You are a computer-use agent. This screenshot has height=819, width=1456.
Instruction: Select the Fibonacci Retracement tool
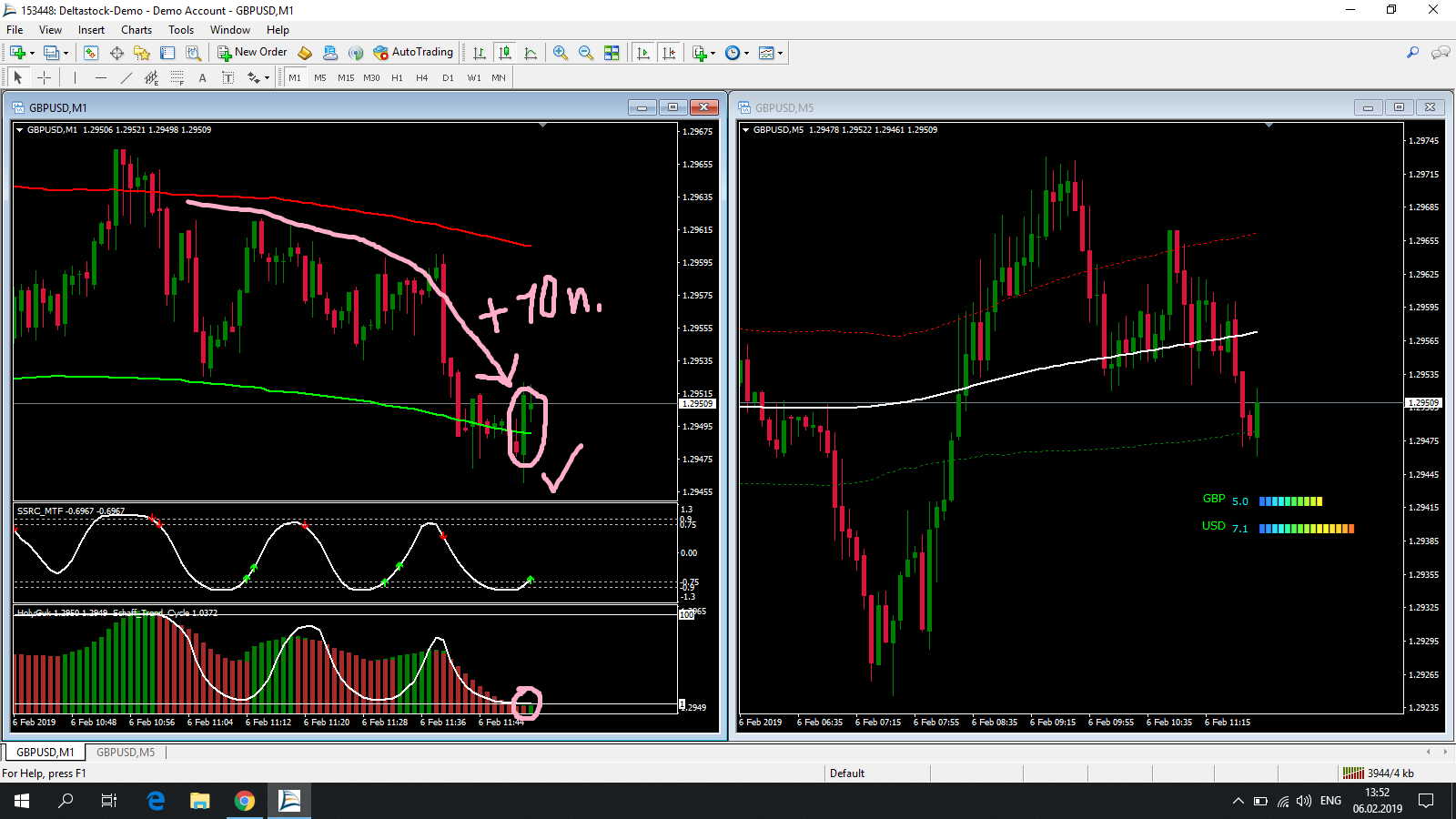coord(177,78)
